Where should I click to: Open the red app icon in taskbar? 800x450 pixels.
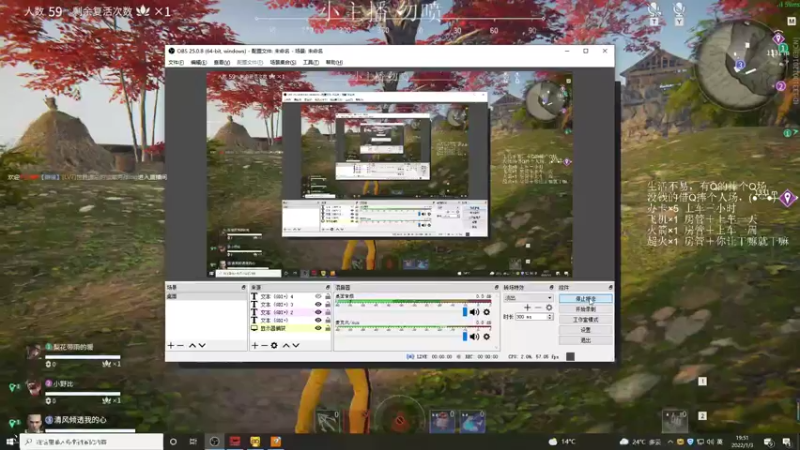[235, 441]
